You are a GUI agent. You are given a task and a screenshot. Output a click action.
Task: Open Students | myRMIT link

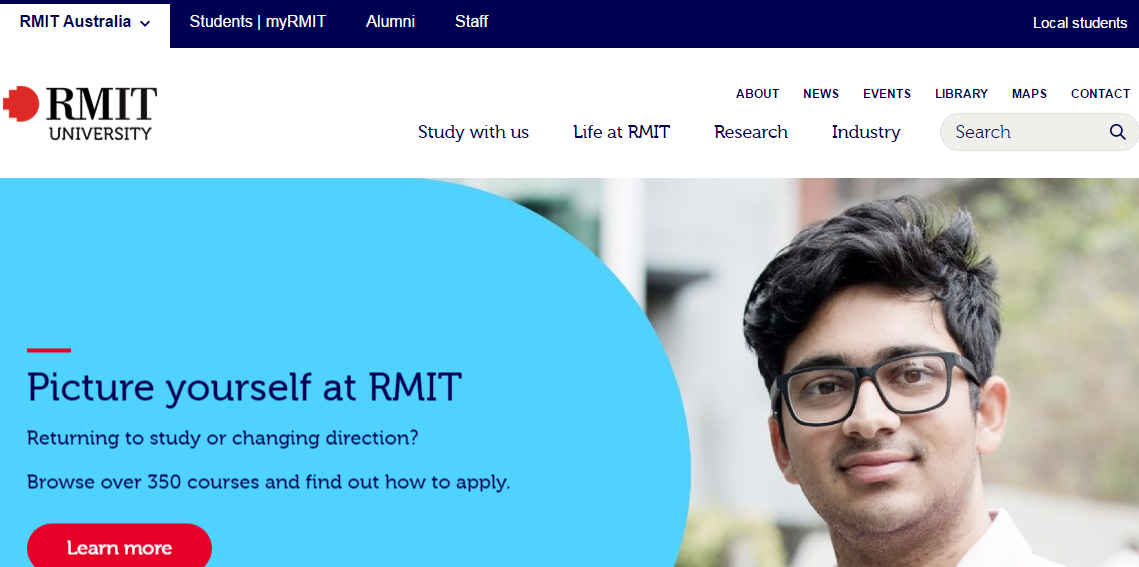coord(258,22)
